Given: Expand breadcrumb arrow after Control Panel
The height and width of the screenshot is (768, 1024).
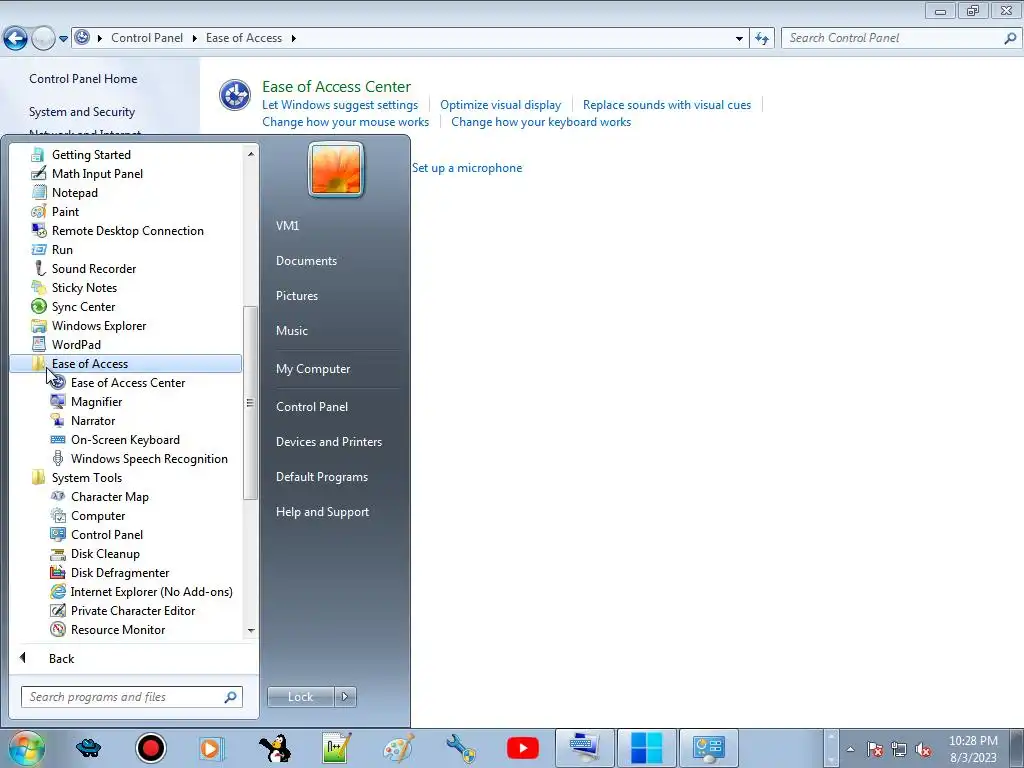Looking at the screenshot, I should [195, 39].
